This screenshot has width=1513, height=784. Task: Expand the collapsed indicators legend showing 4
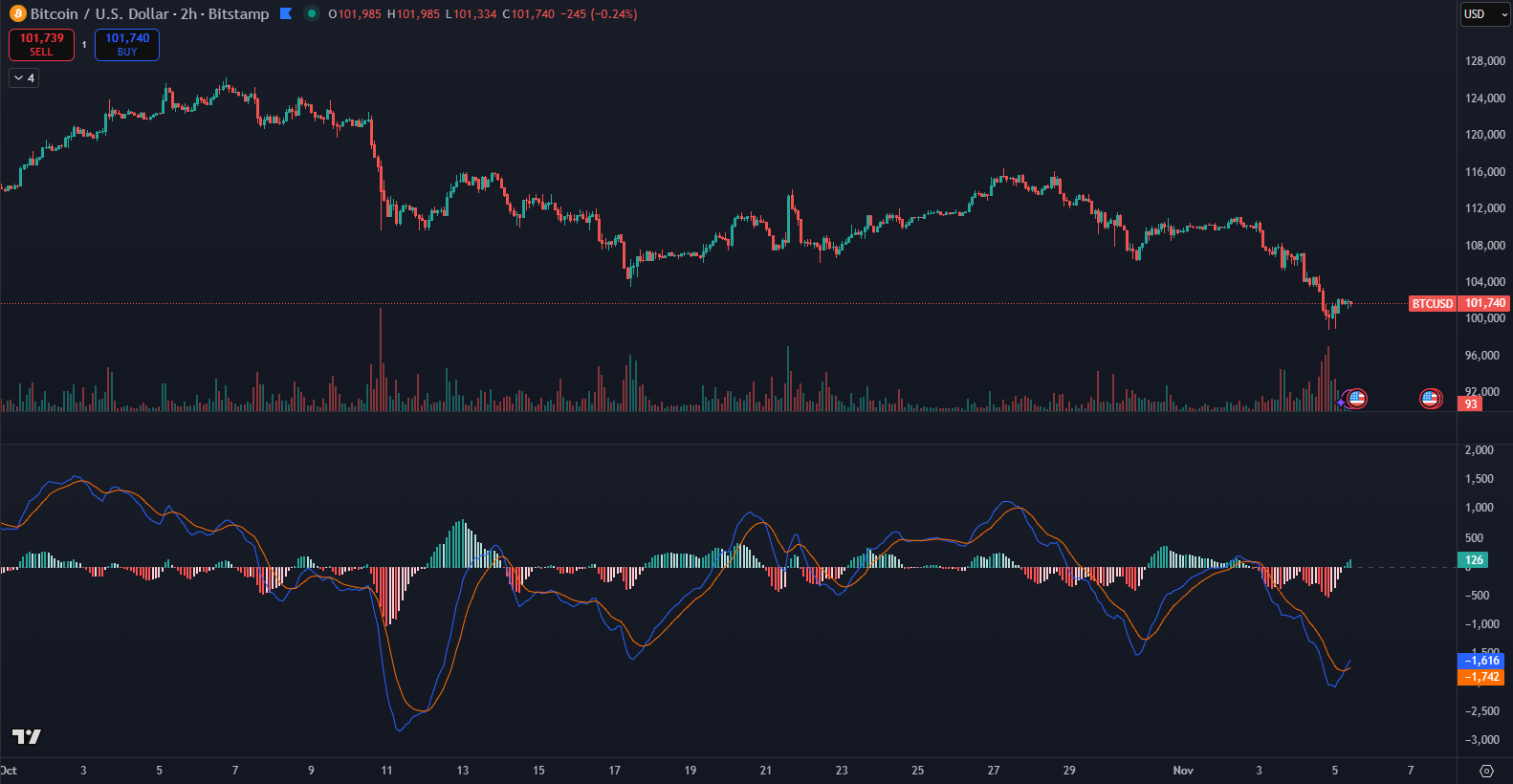click(24, 78)
